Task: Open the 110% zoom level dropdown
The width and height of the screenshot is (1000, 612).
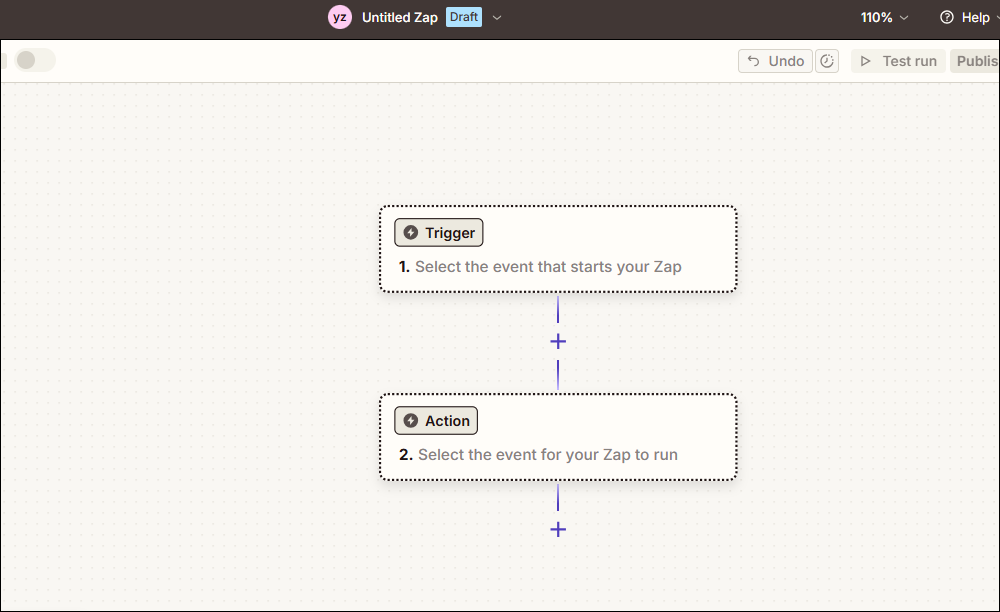Action: [884, 17]
